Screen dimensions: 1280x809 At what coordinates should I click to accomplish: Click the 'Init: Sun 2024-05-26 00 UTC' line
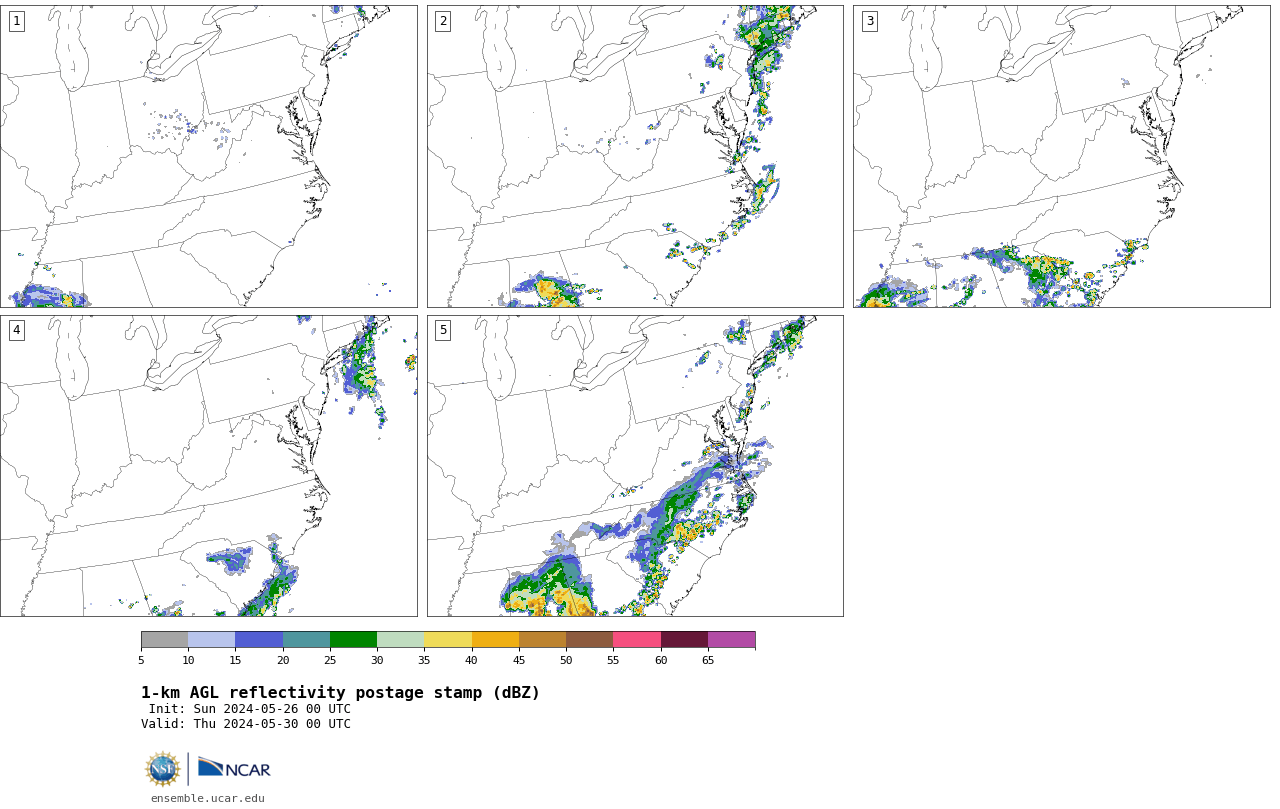coord(250,709)
